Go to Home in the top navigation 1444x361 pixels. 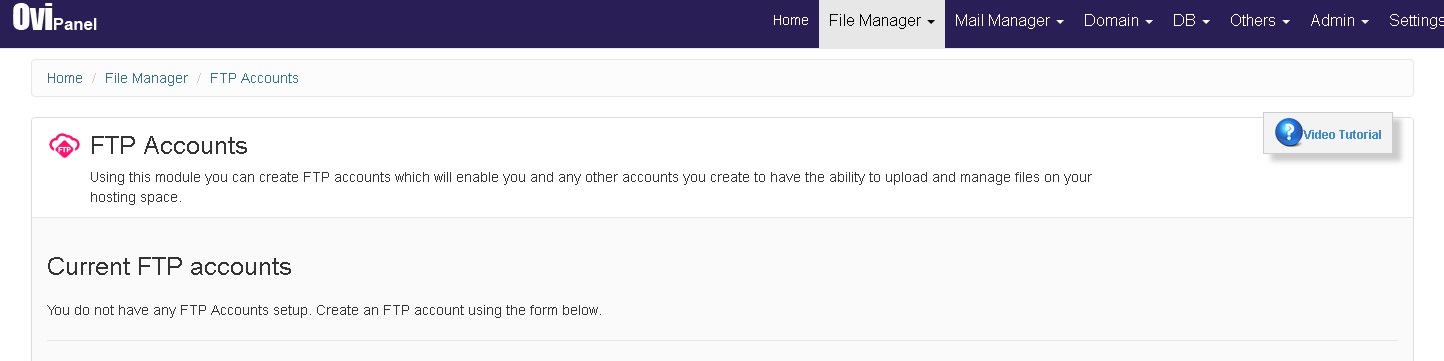[790, 20]
